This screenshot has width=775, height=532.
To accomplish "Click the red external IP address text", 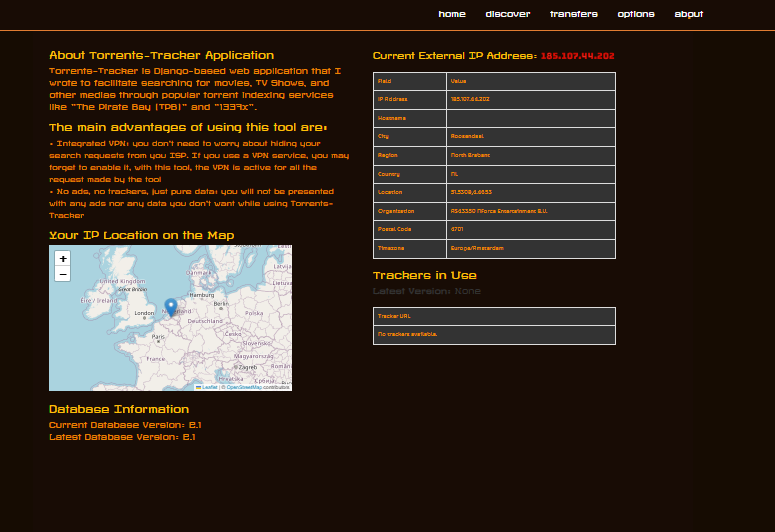I will tap(577, 56).
